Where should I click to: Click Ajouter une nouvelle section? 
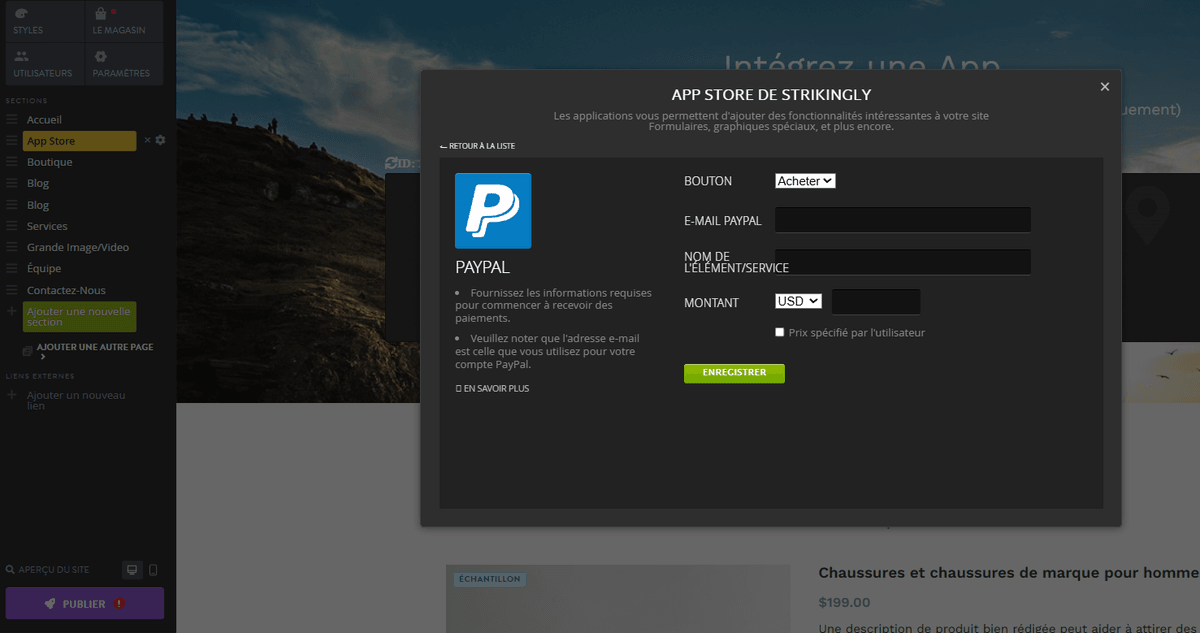pyautogui.click(x=79, y=317)
